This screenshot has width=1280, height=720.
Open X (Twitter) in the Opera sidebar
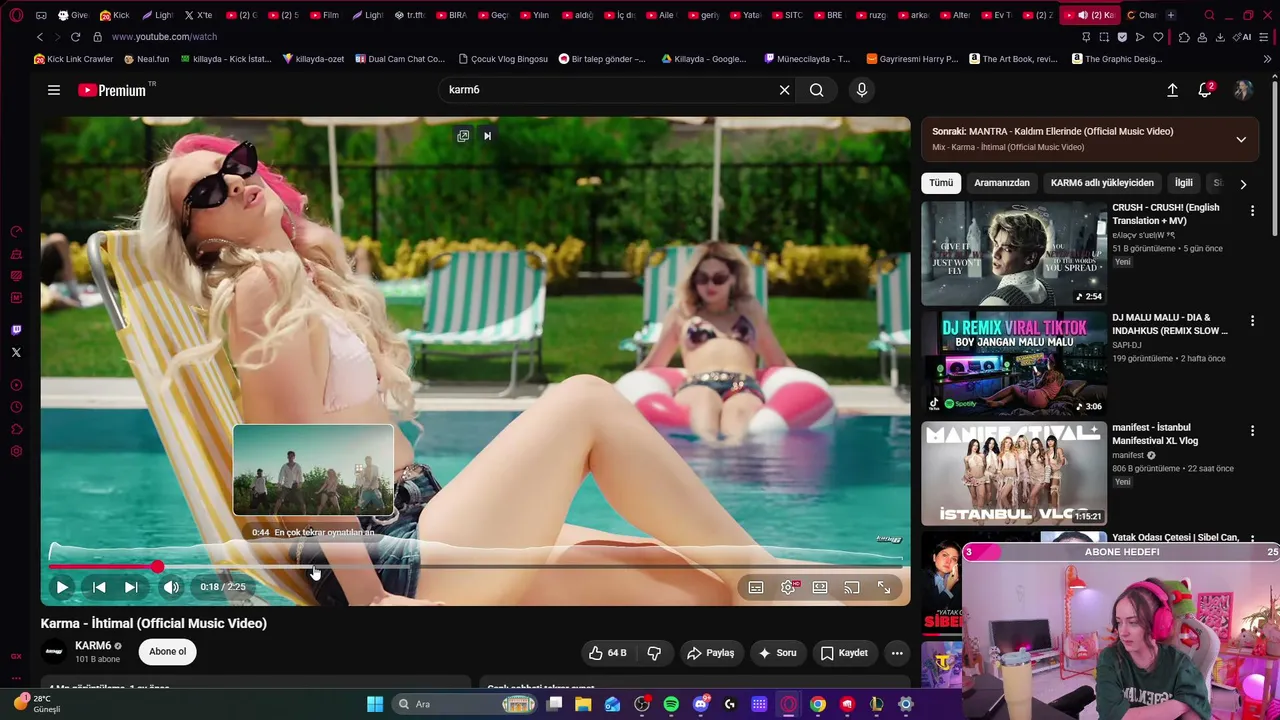tap(16, 352)
